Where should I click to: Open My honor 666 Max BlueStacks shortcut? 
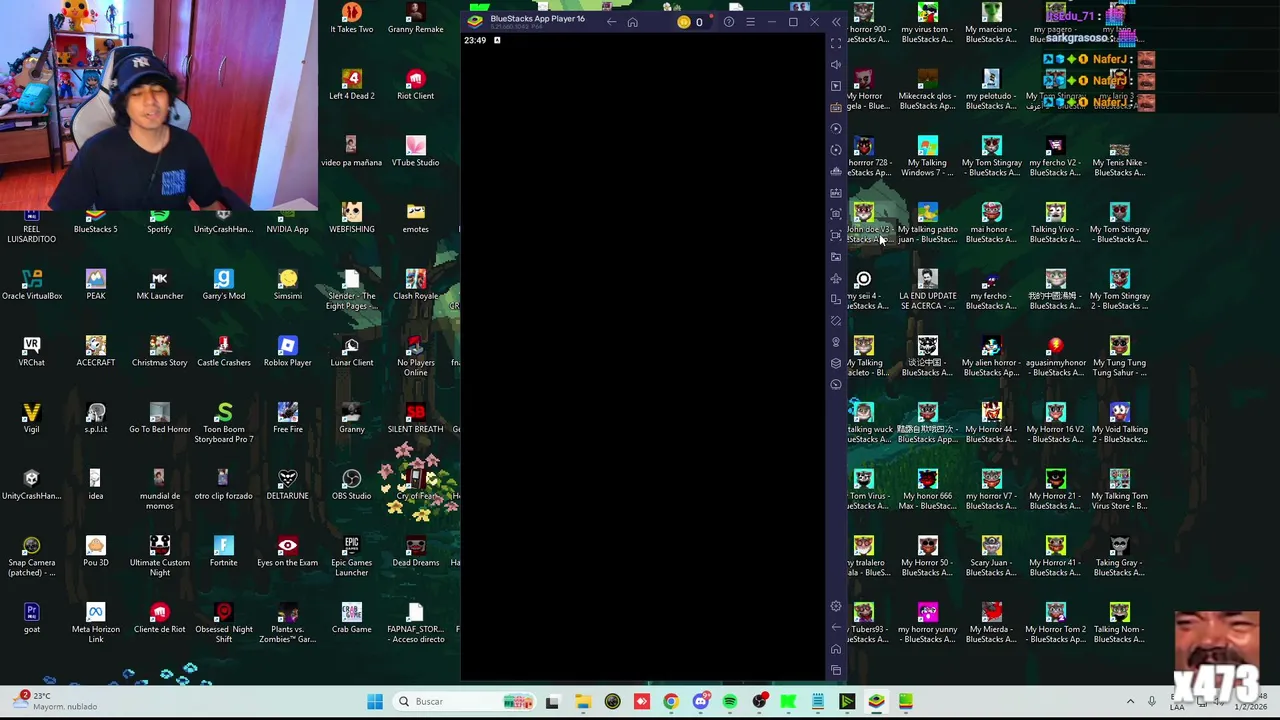(x=927, y=490)
